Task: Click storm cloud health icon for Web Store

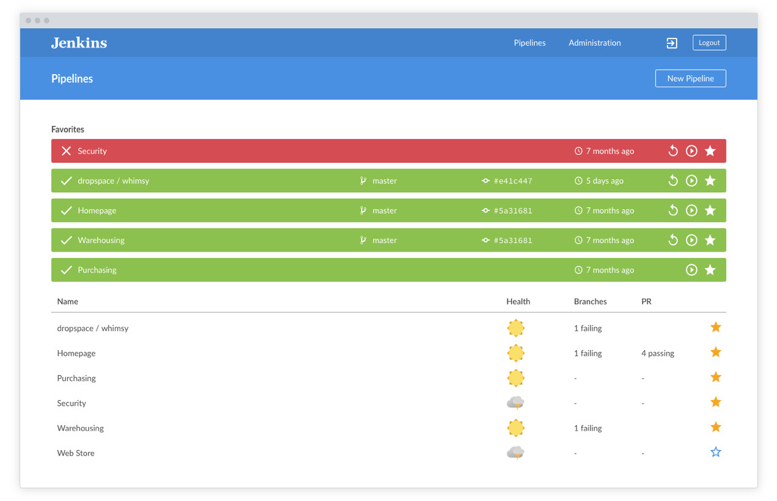Action: point(515,453)
